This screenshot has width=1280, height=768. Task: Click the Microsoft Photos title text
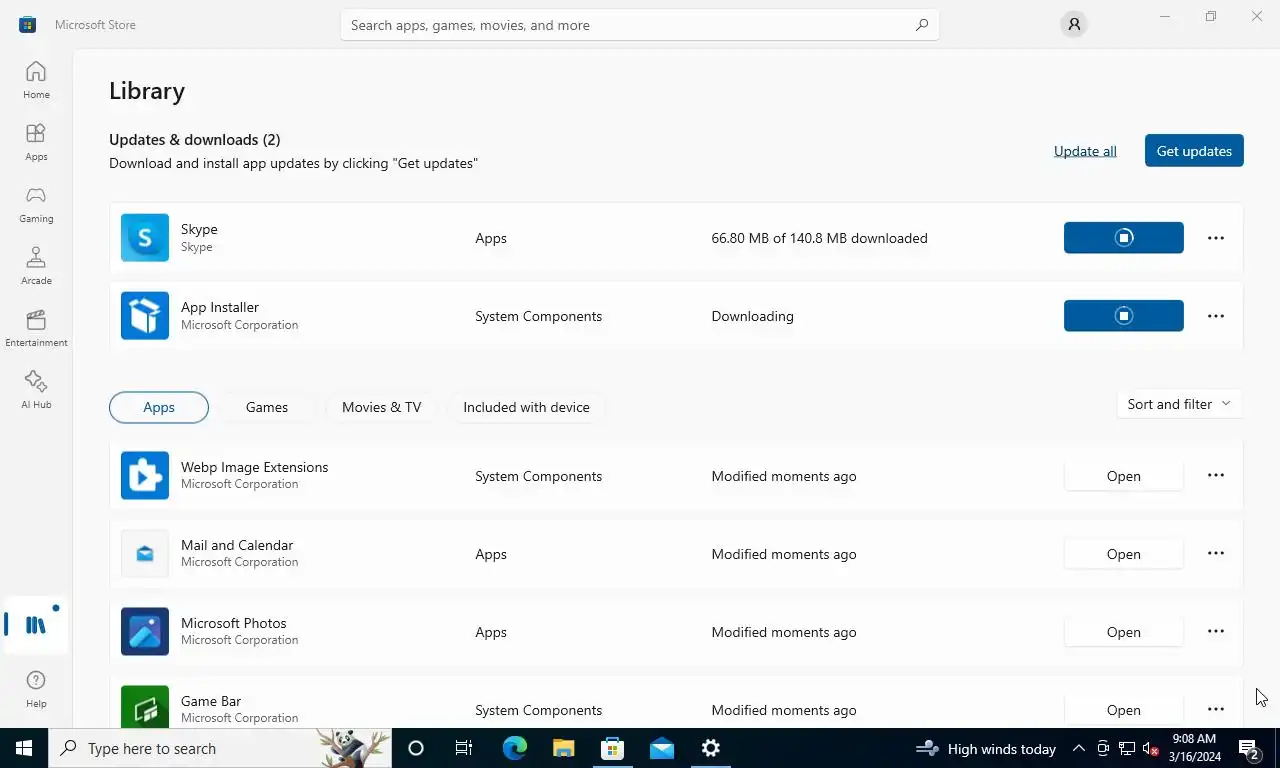click(234, 623)
